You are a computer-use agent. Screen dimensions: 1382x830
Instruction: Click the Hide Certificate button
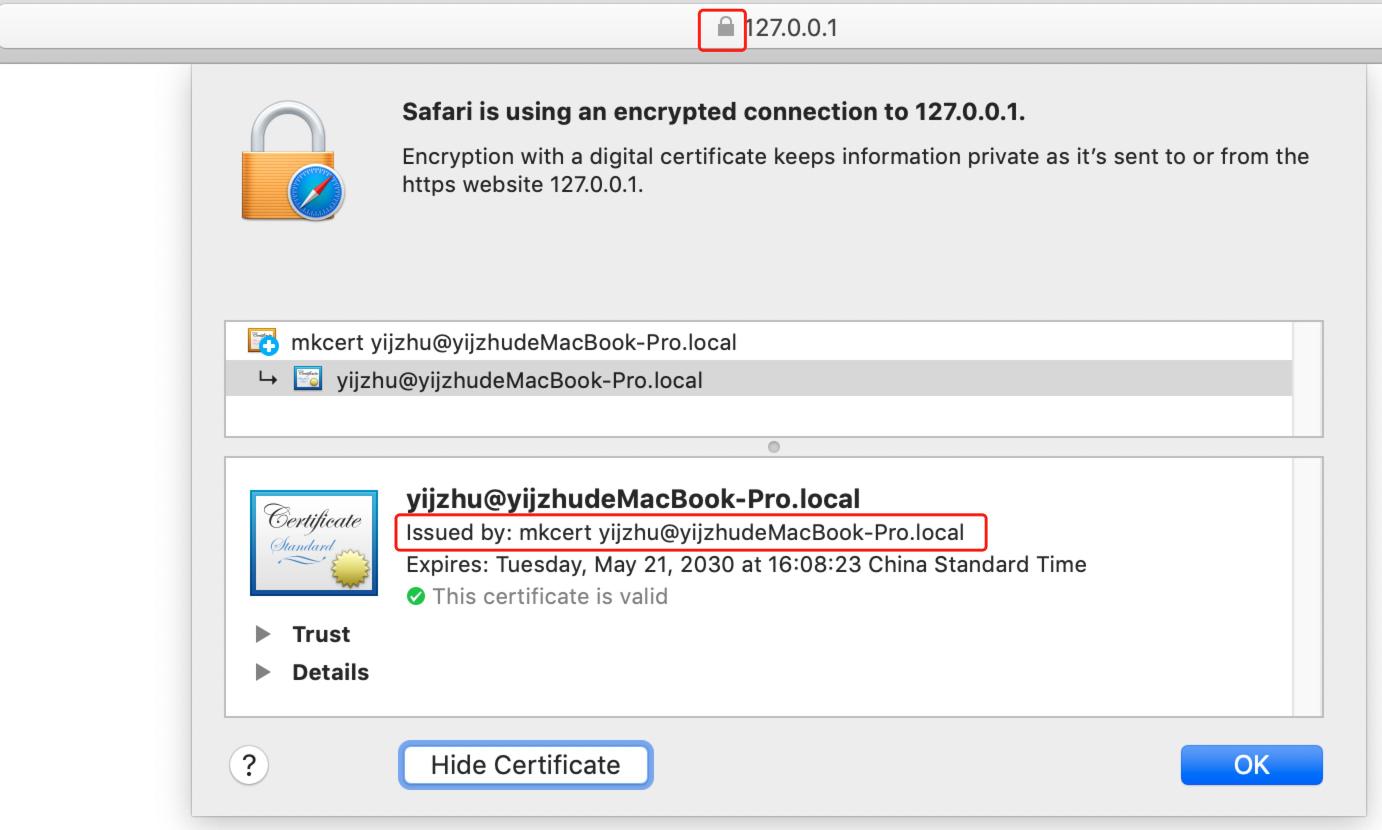click(x=526, y=765)
